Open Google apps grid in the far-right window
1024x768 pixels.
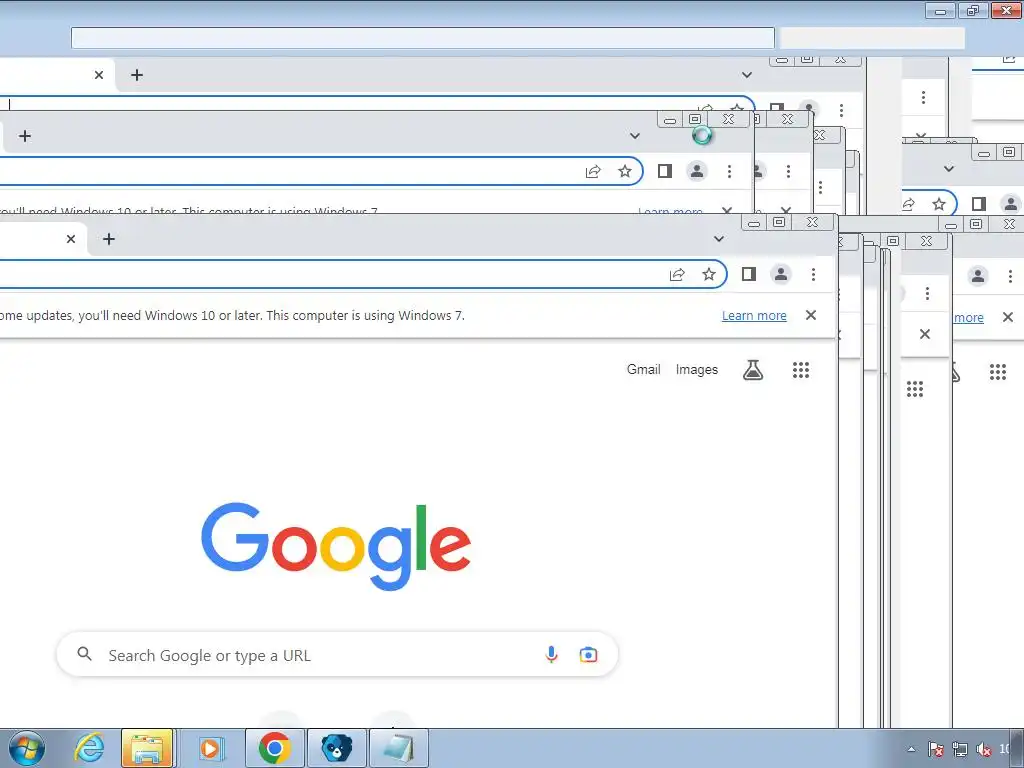tap(998, 372)
